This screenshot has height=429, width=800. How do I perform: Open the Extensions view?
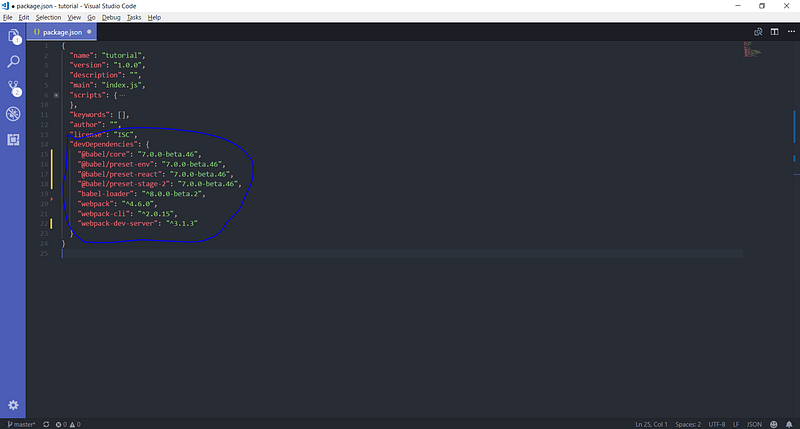(13, 140)
